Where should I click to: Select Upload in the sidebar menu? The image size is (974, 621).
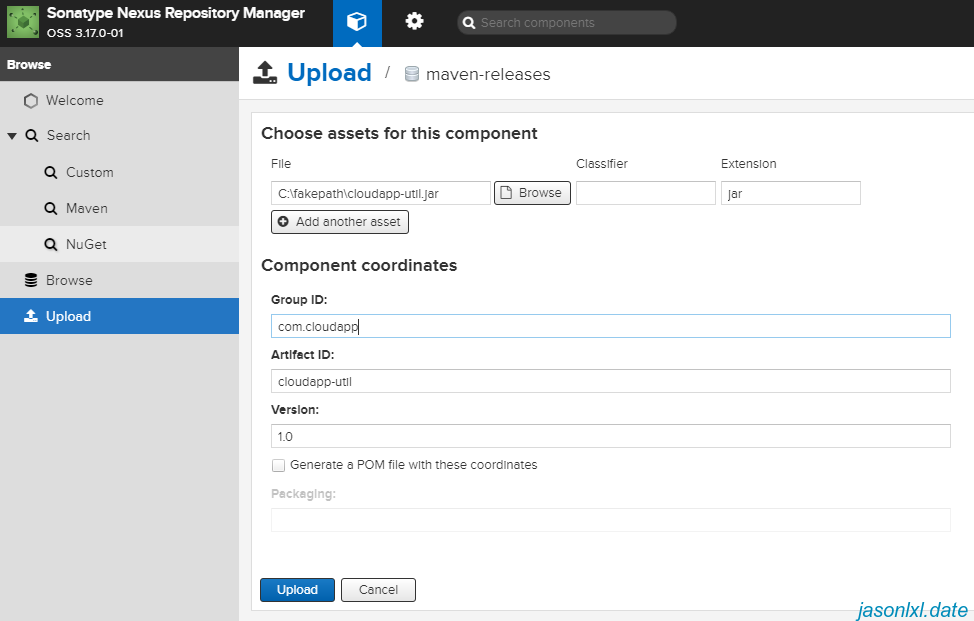tap(119, 316)
